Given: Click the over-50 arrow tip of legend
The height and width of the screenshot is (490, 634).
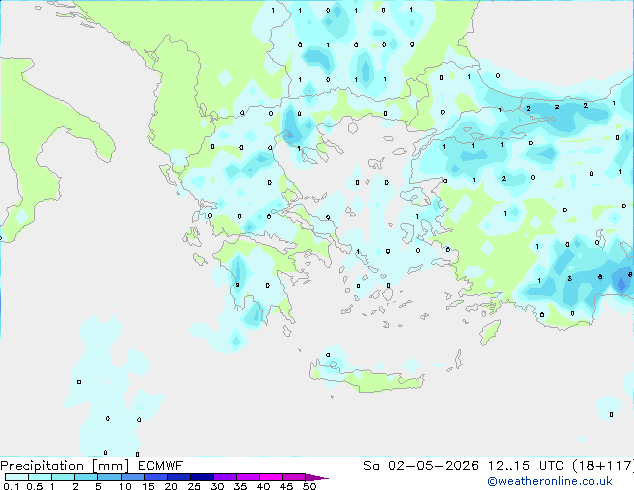Looking at the screenshot, I should point(317,477).
